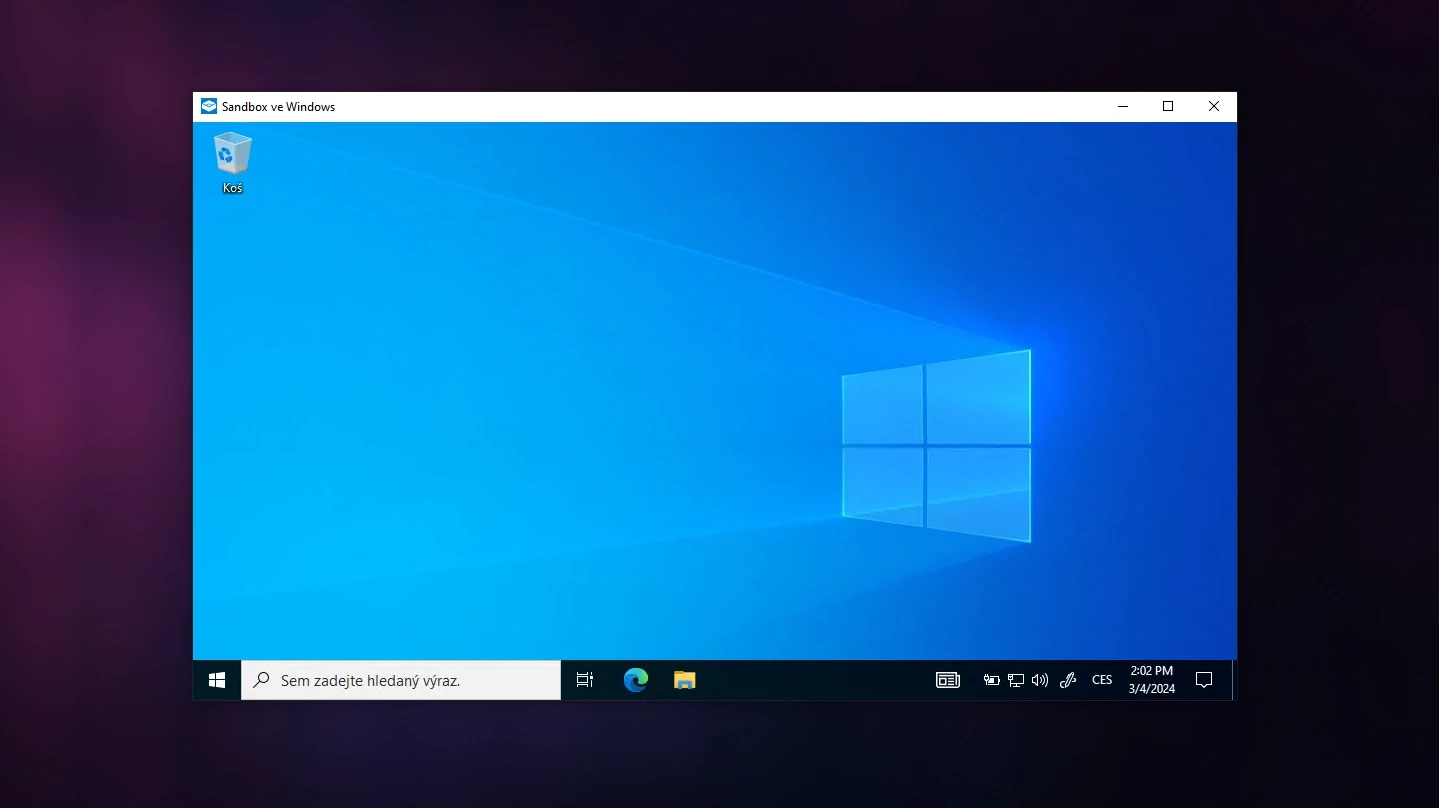This screenshot has width=1439, height=808.
Task: Minimize the Sandbox ve Windows window
Action: (1123, 106)
